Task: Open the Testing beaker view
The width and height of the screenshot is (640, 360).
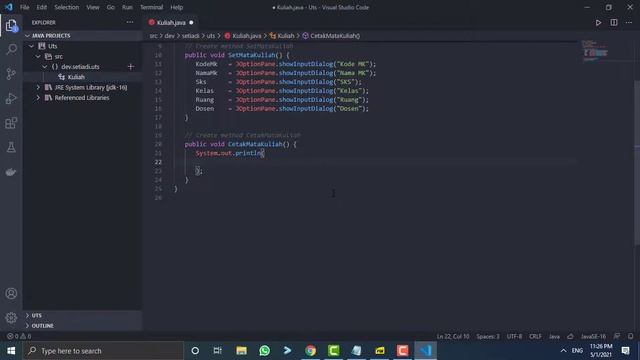Action: pyautogui.click(x=11, y=147)
